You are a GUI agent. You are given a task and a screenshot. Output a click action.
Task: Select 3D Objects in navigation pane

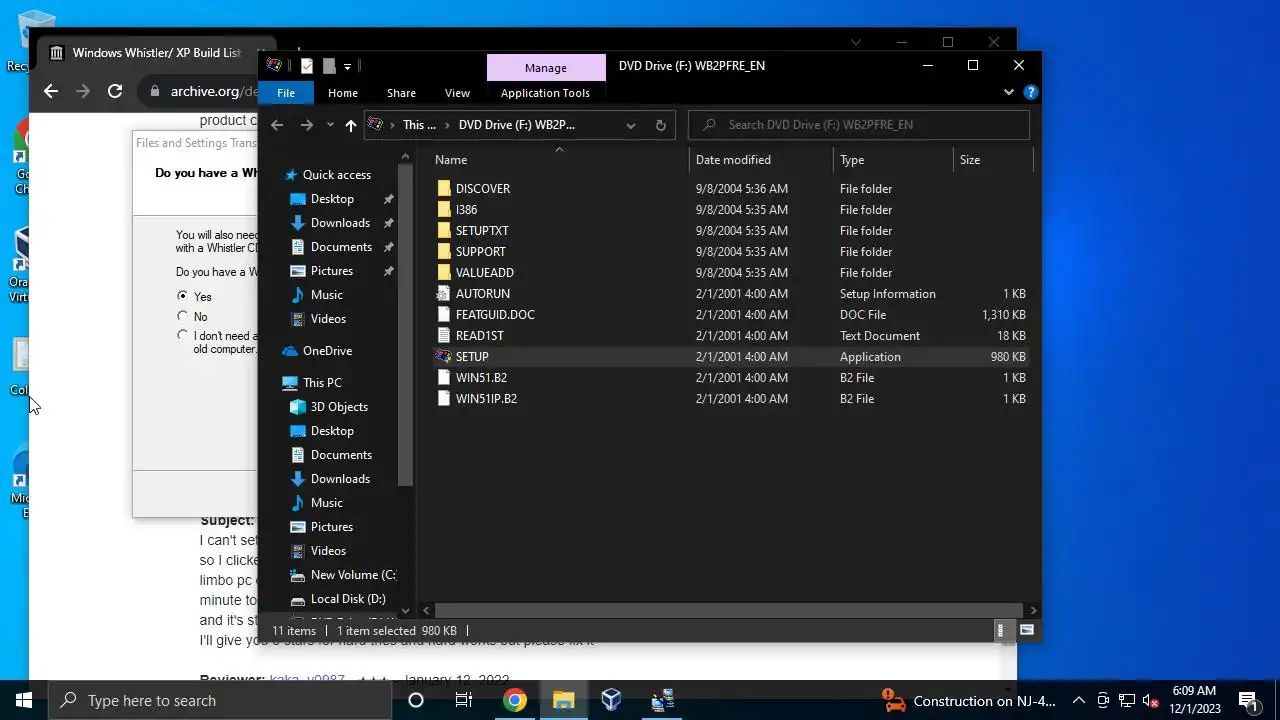click(x=339, y=407)
